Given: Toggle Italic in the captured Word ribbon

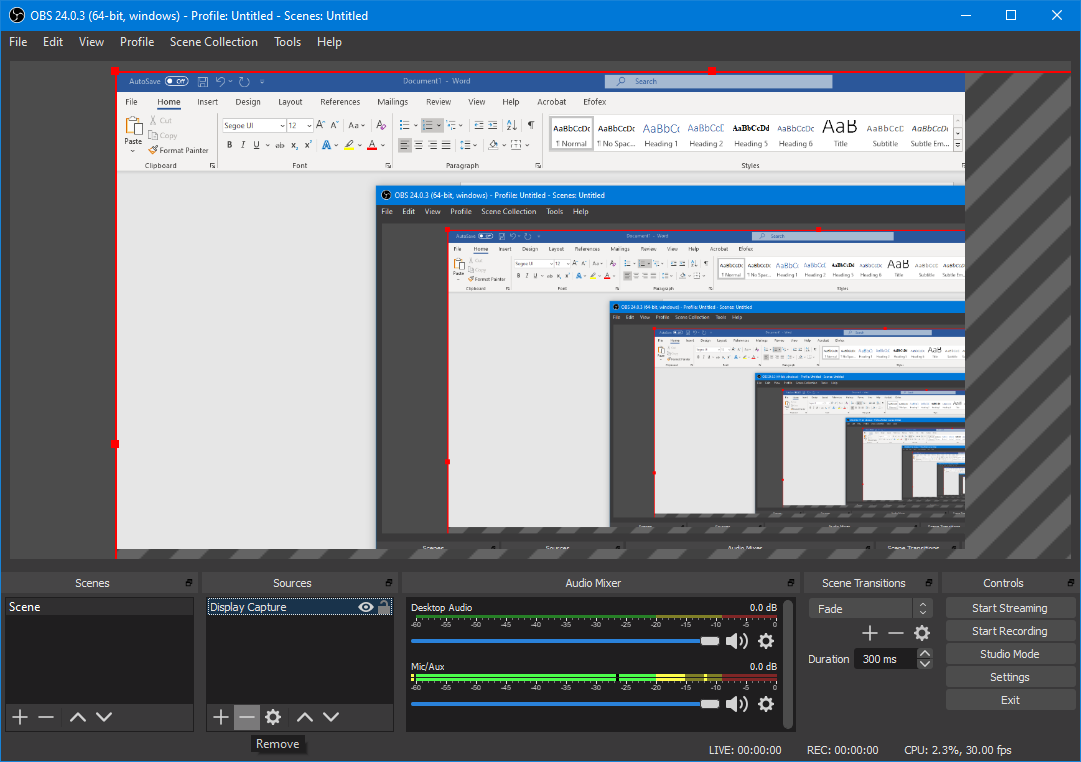Looking at the screenshot, I should point(243,145).
